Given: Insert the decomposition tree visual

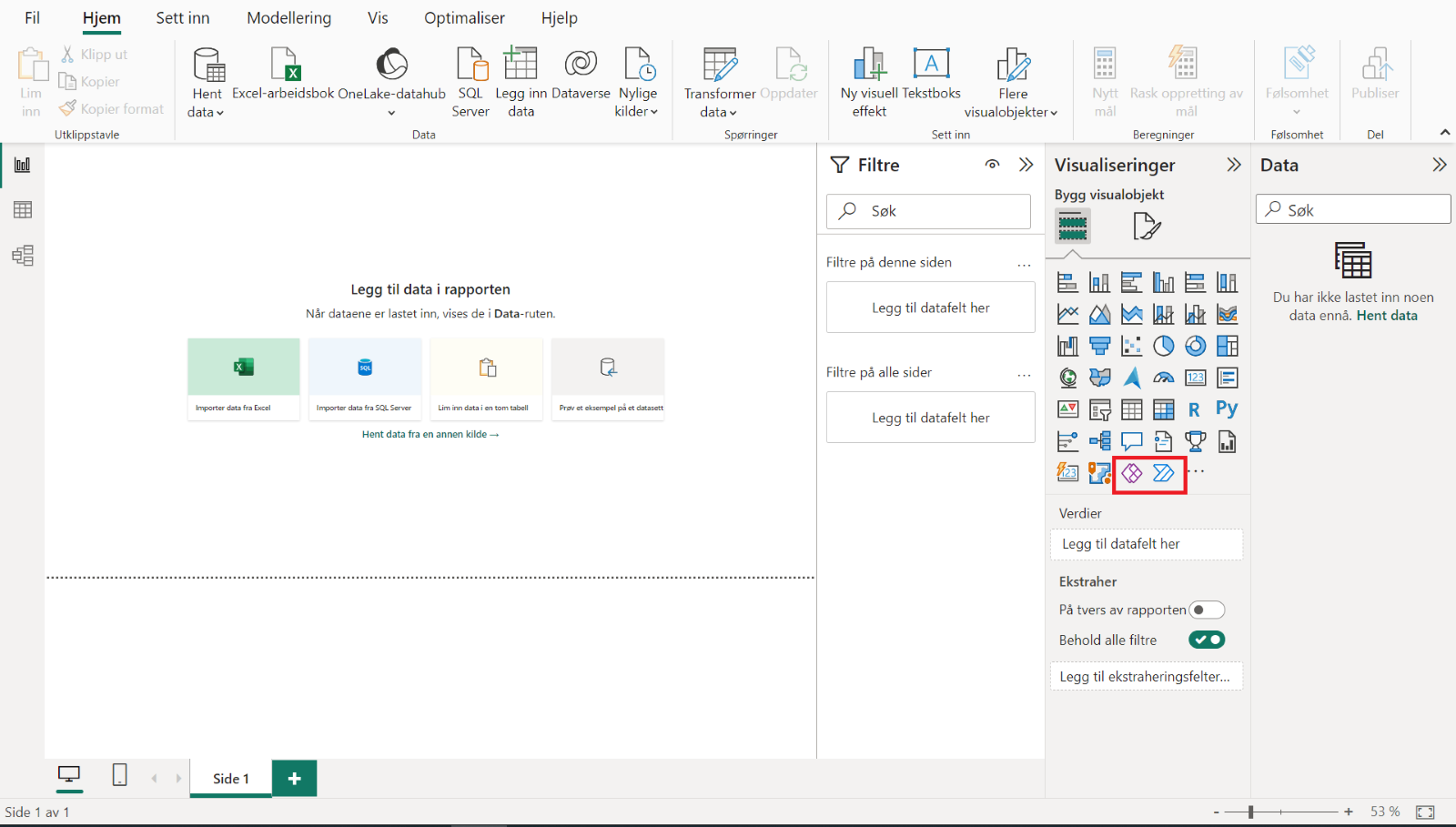Looking at the screenshot, I should (1099, 442).
